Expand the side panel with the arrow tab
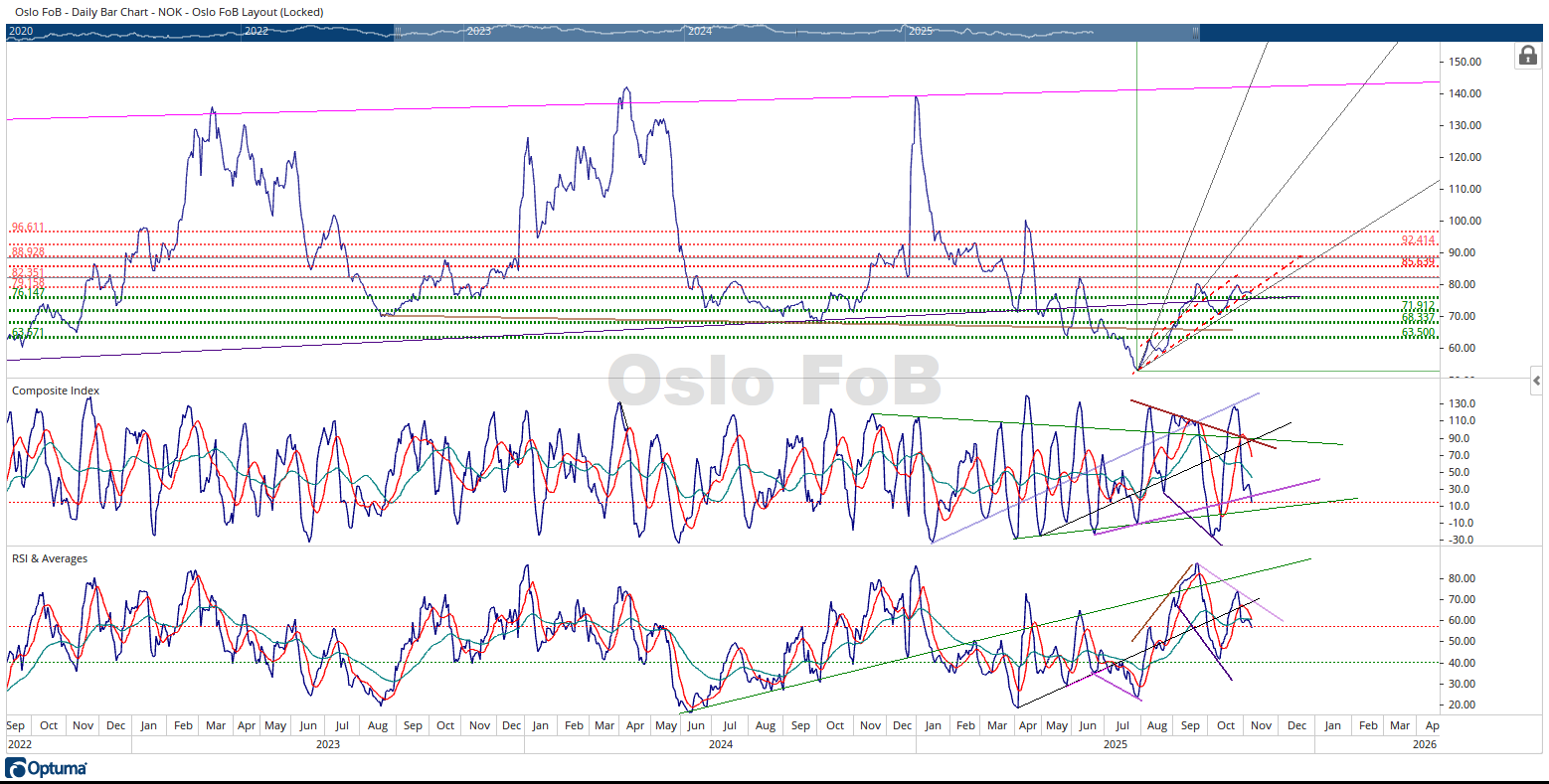The image size is (1549, 784). (1537, 381)
